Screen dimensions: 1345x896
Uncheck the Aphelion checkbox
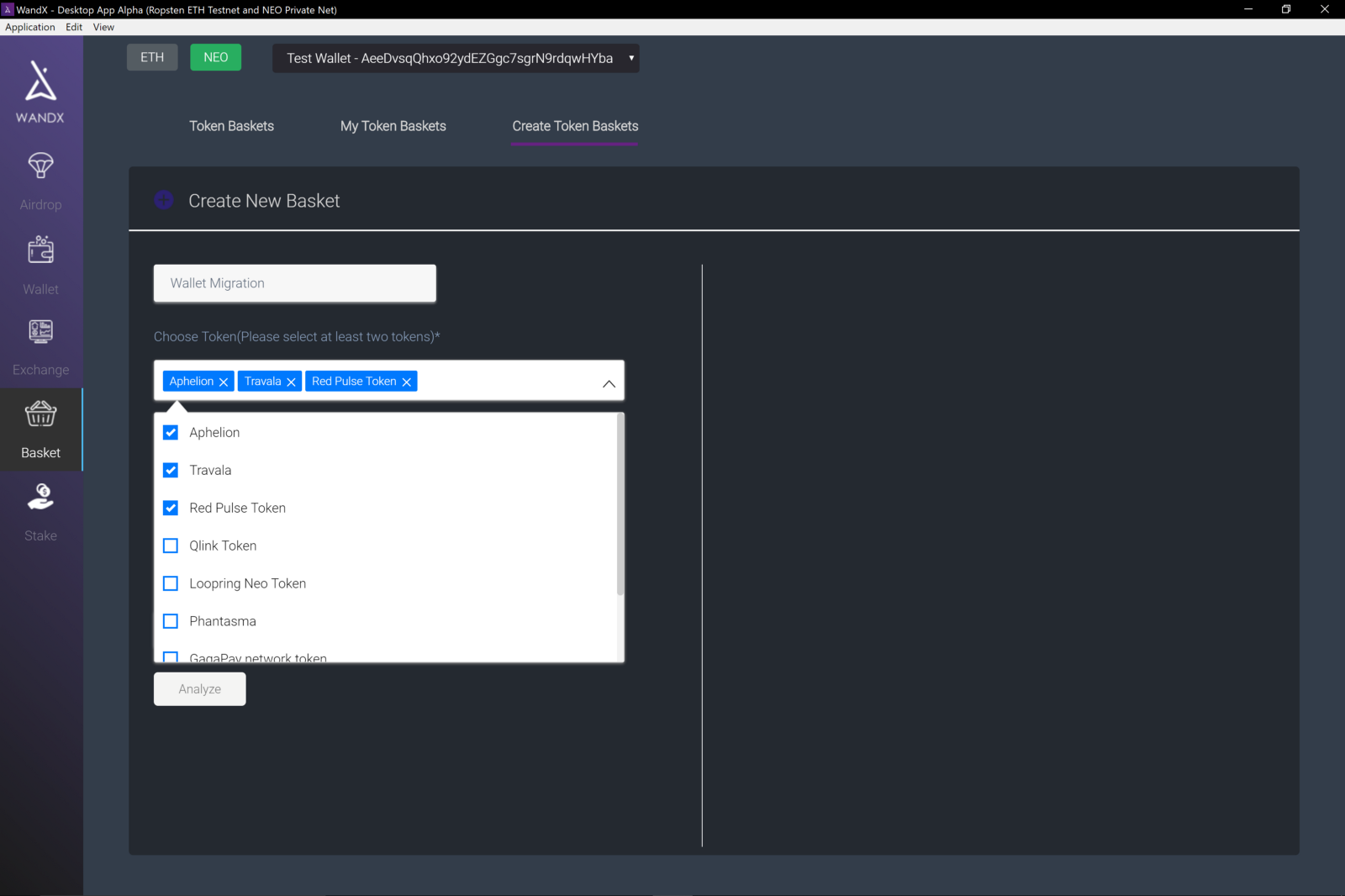pos(171,432)
